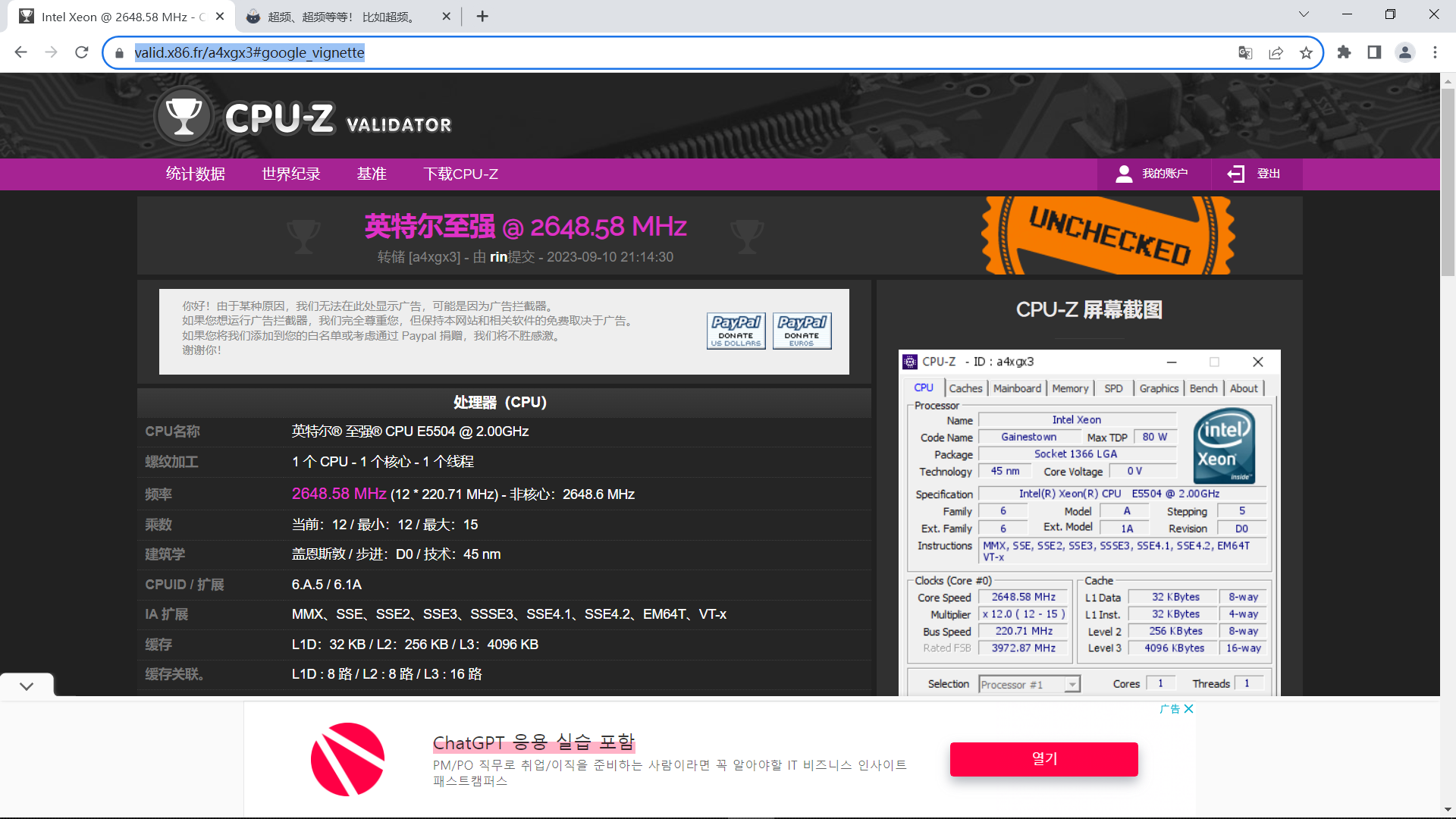Select the Graphics tab in CPU-Z screenshot
Screen dimensions: 1456x819
[1159, 388]
